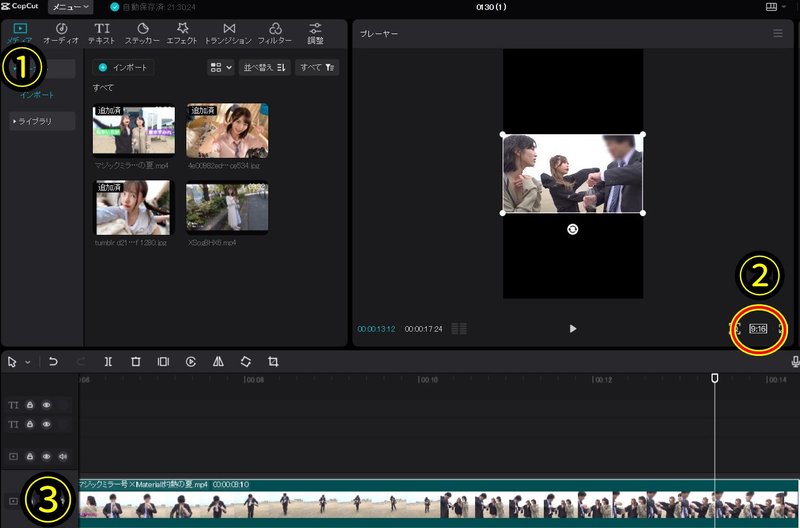
Task: Click the インポート button with plus icon
Action: 123,67
